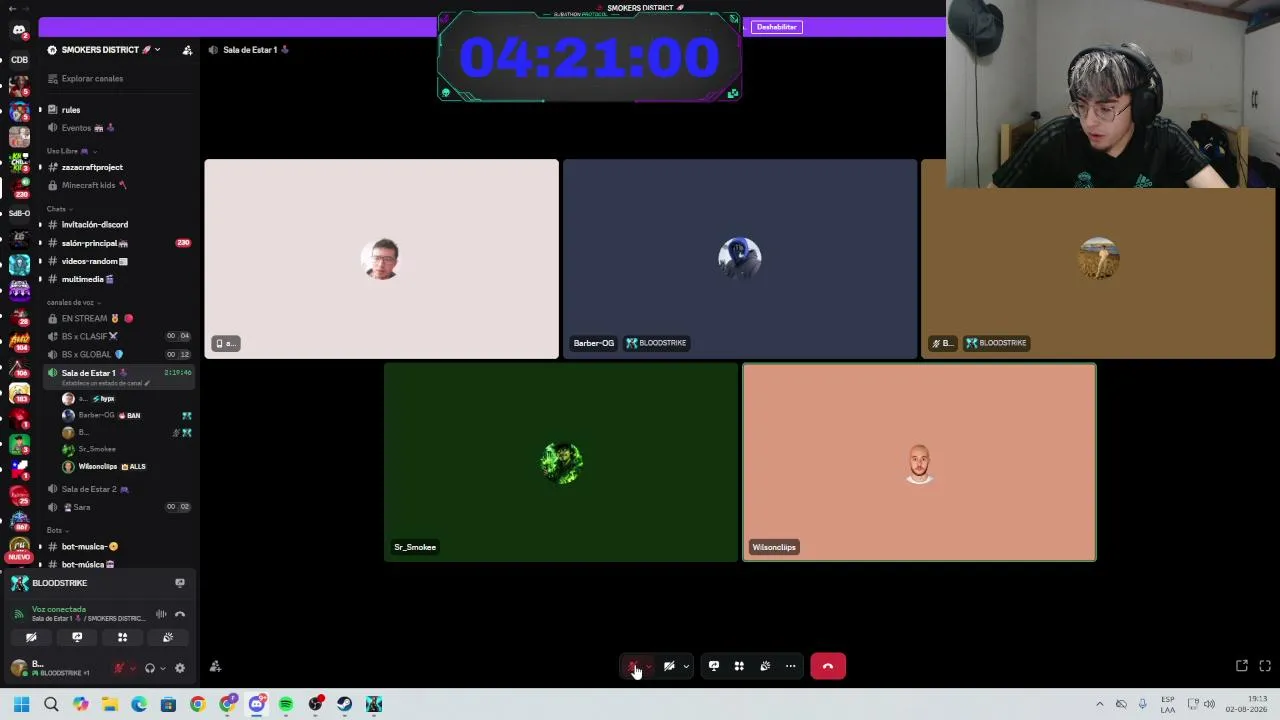Image resolution: width=1280 pixels, height=720 pixels.
Task: Click the BLOODSTRIKE activity panel title
Action: pyautogui.click(x=59, y=583)
